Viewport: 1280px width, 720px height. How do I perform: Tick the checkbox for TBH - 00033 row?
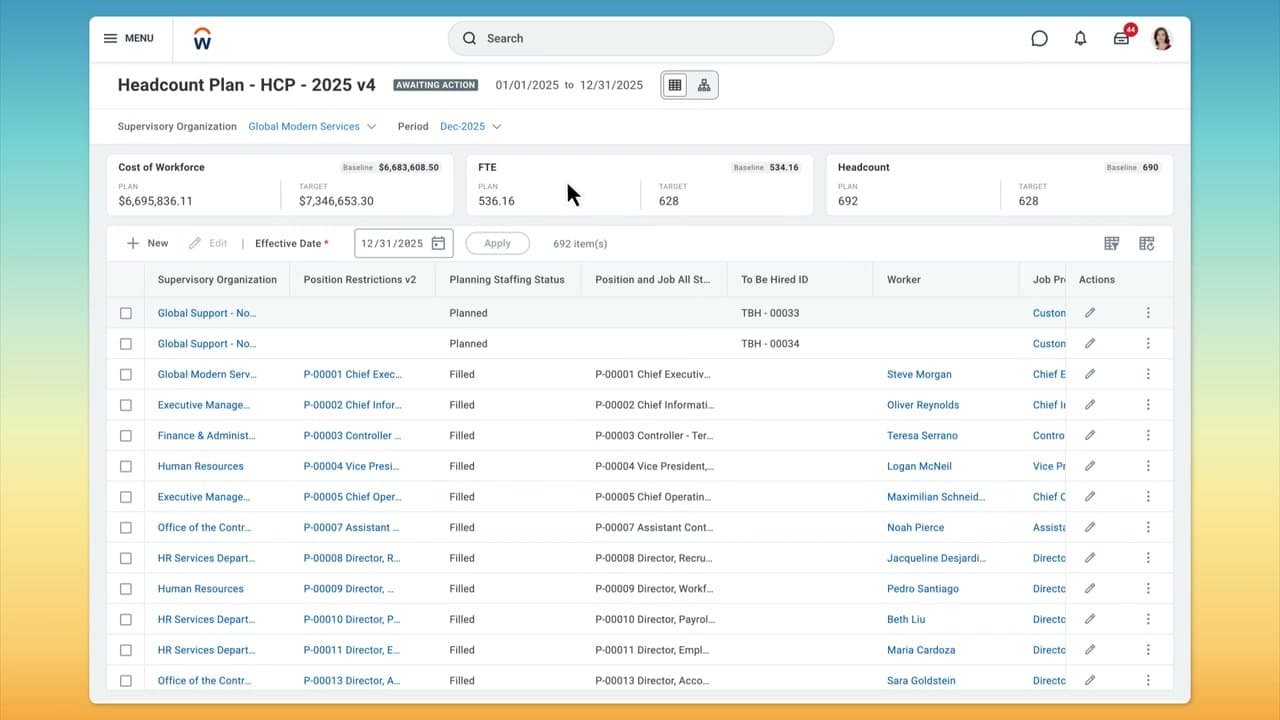tap(126, 313)
